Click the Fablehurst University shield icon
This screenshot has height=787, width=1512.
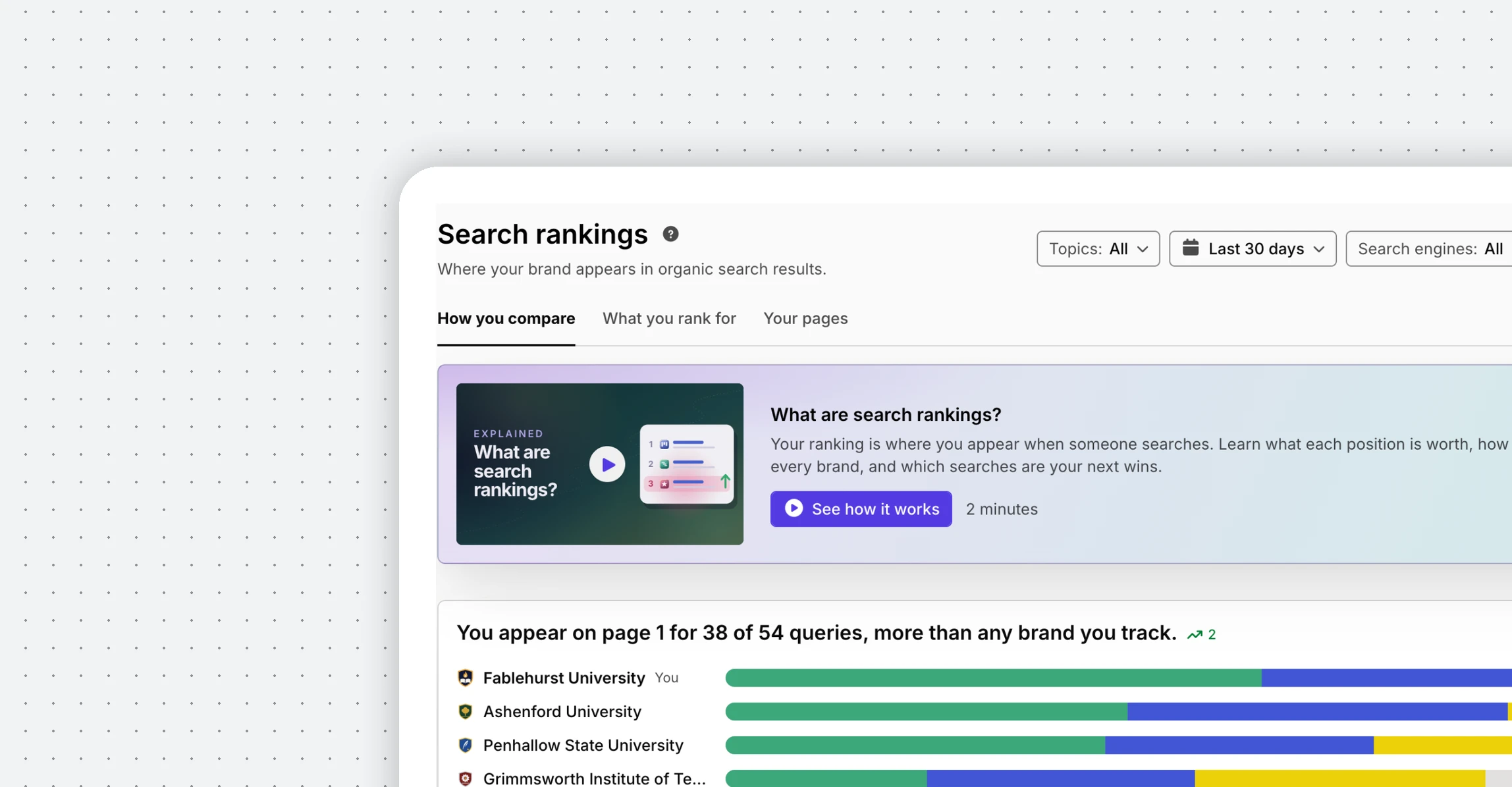(x=465, y=678)
